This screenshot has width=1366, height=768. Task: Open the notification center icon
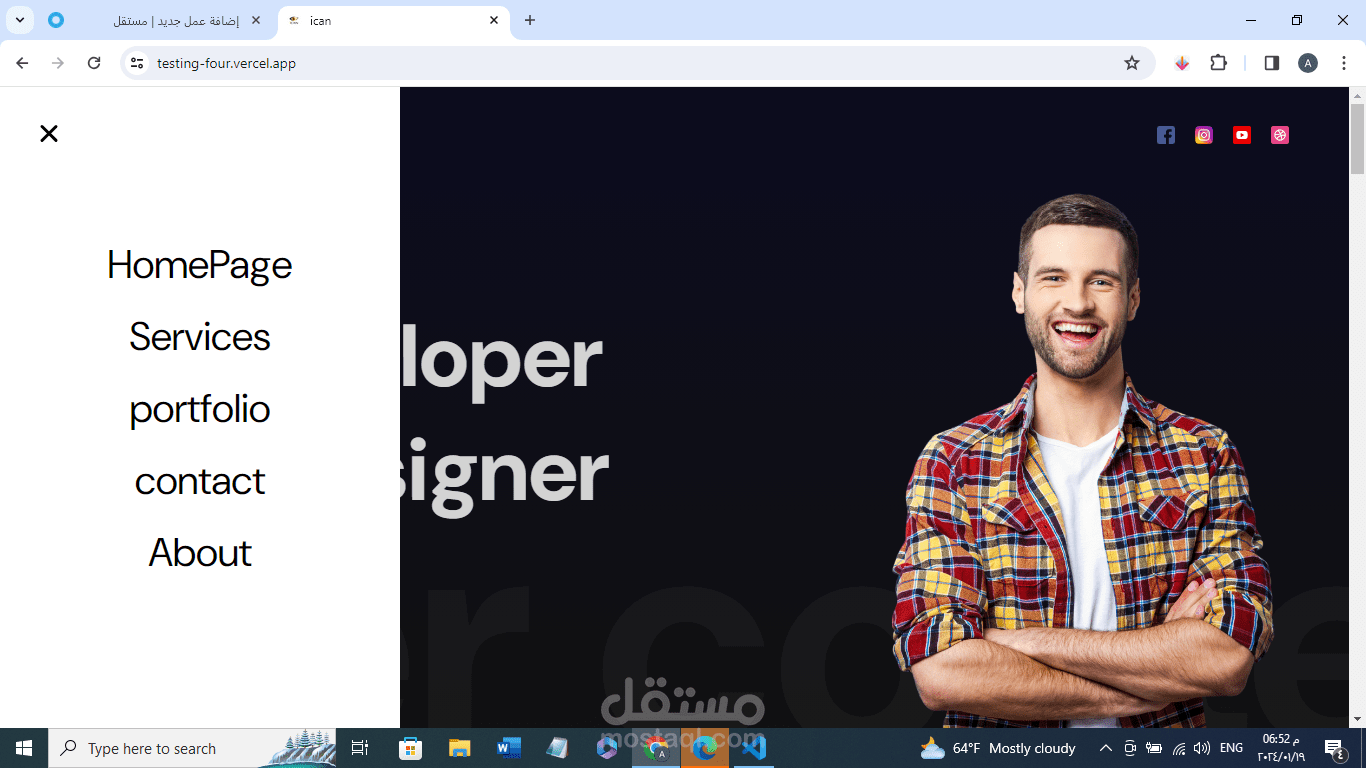point(1334,748)
